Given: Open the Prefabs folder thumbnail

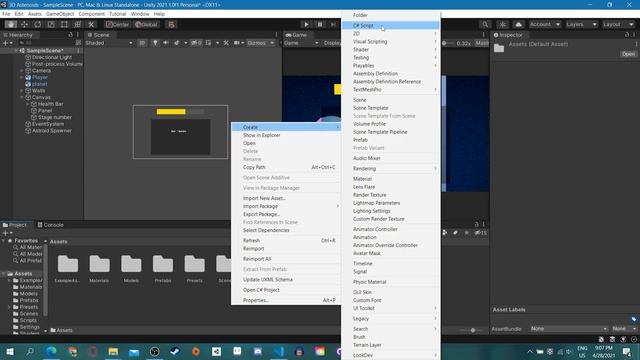Looking at the screenshot, I should point(163,268).
